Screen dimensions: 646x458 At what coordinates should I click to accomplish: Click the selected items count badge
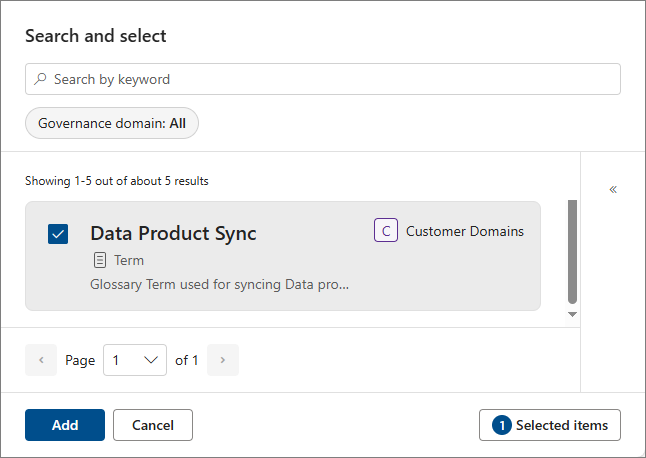(x=502, y=425)
